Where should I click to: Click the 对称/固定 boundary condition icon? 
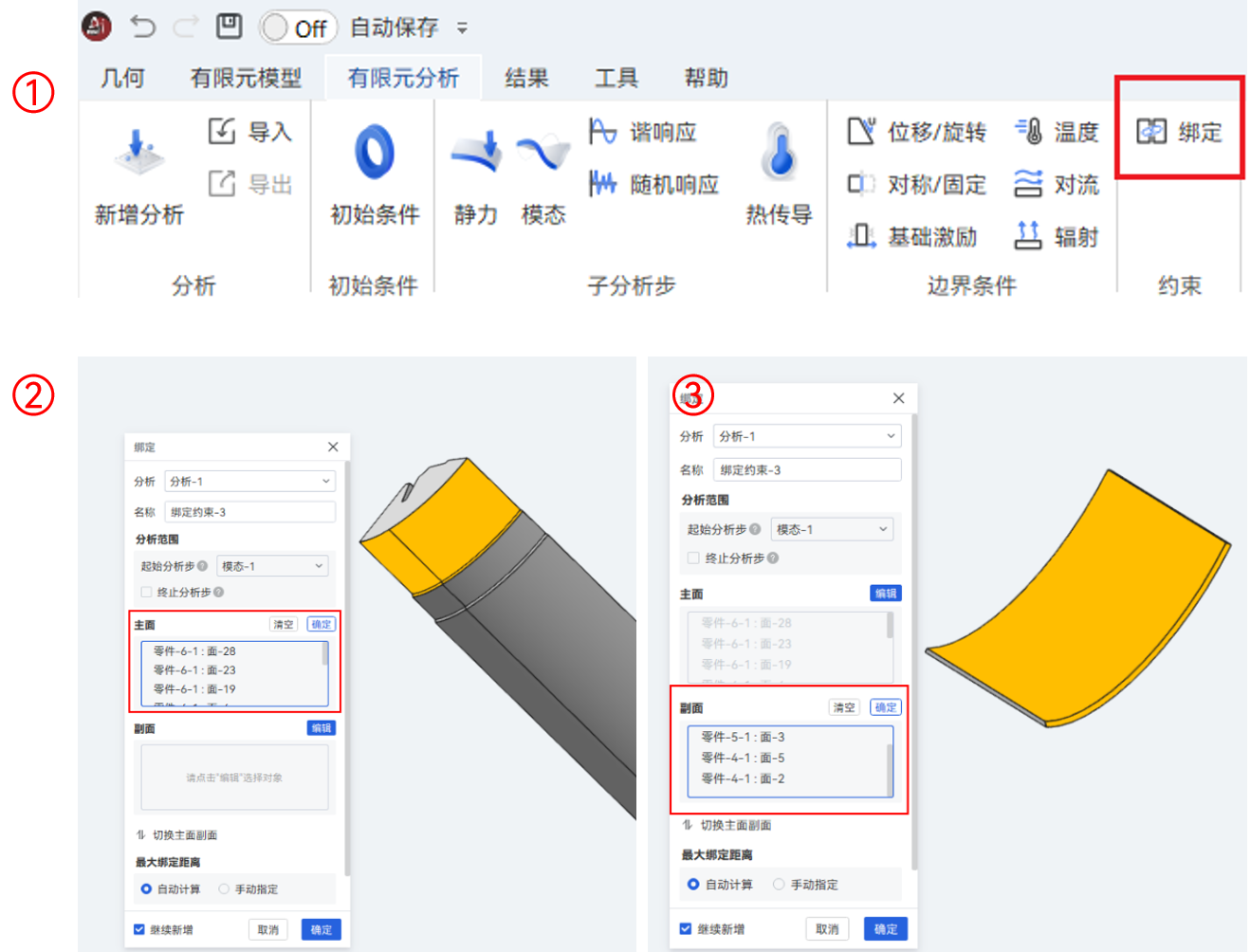point(861,183)
